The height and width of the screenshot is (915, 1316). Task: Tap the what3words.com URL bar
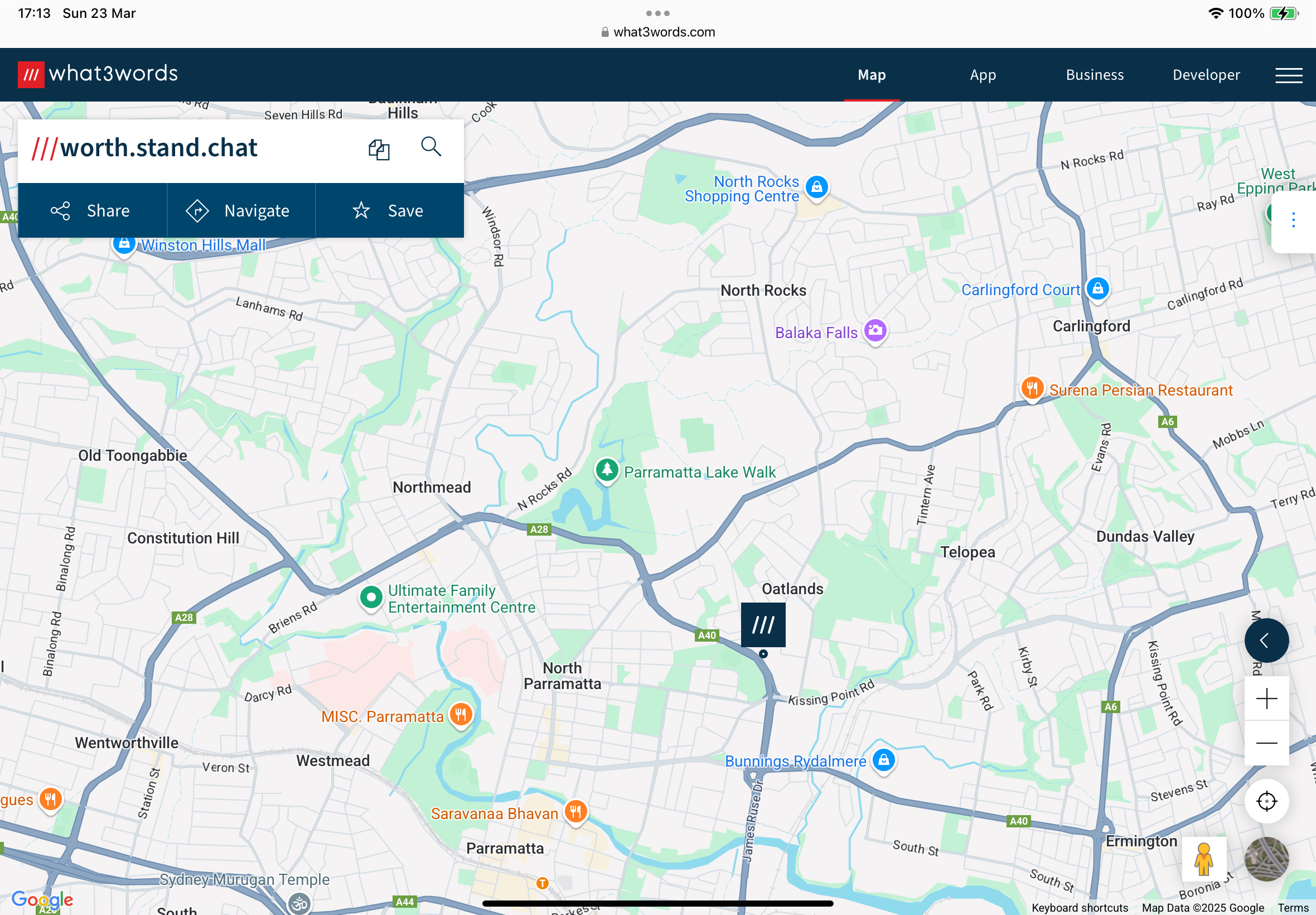(657, 32)
